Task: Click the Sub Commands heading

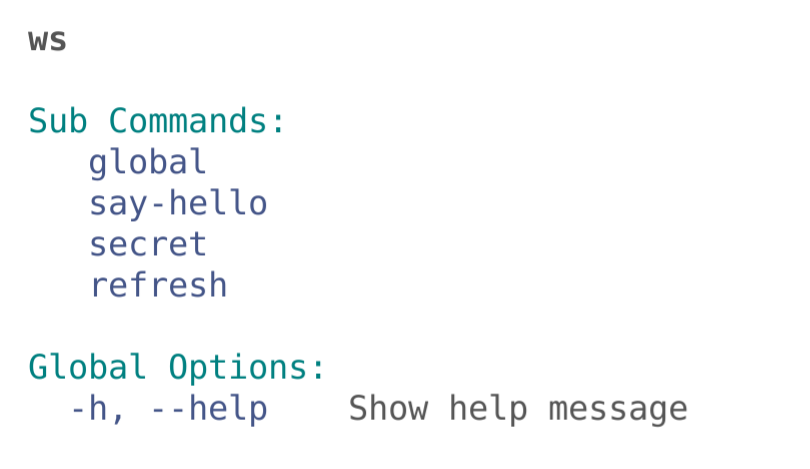Action: coord(157,122)
